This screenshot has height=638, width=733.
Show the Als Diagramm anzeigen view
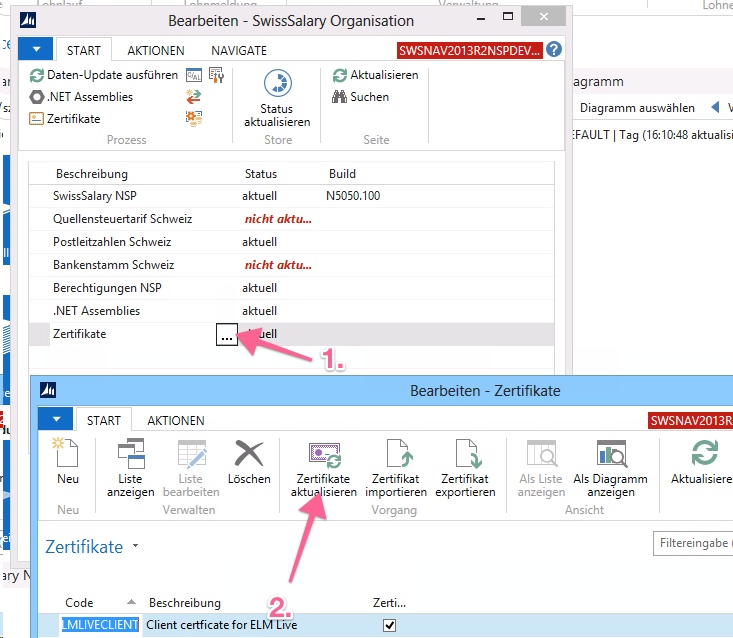[610, 456]
